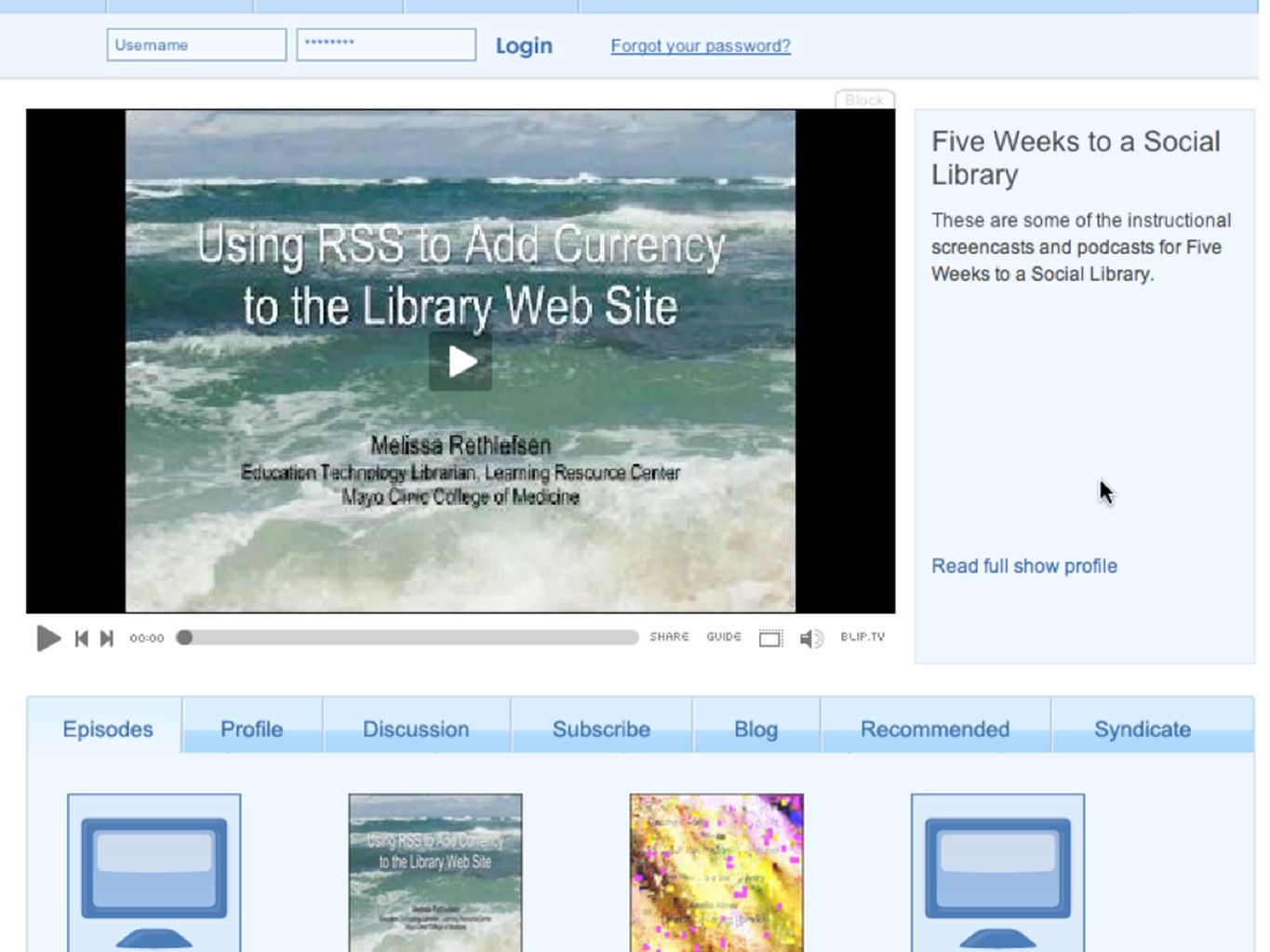This screenshot has height=952, width=1270.
Task: Open the Forgot your password link
Action: coord(701,46)
